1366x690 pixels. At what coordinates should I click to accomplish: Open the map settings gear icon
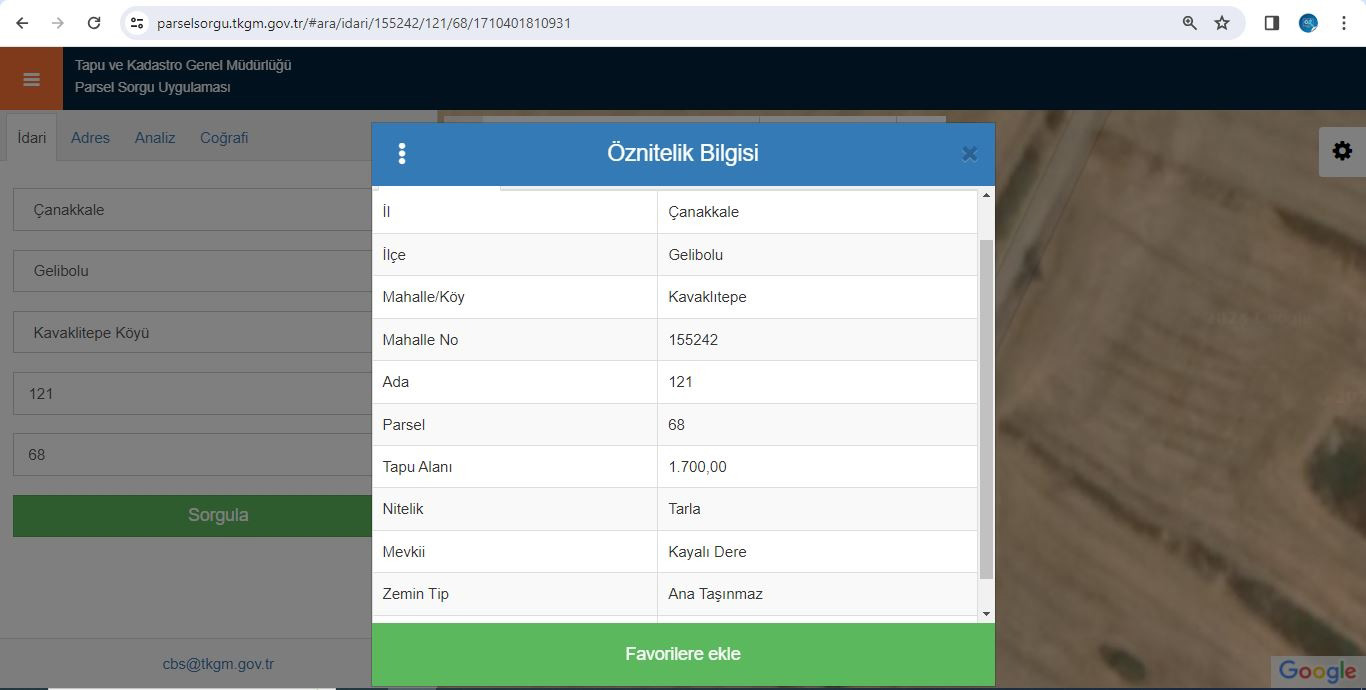[1342, 151]
